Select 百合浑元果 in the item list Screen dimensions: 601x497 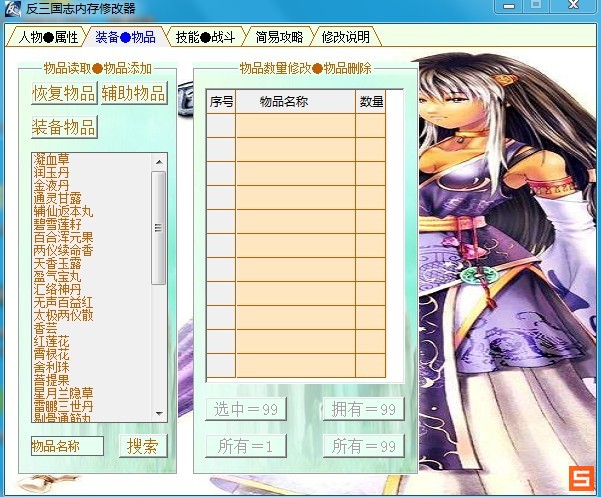point(63,238)
